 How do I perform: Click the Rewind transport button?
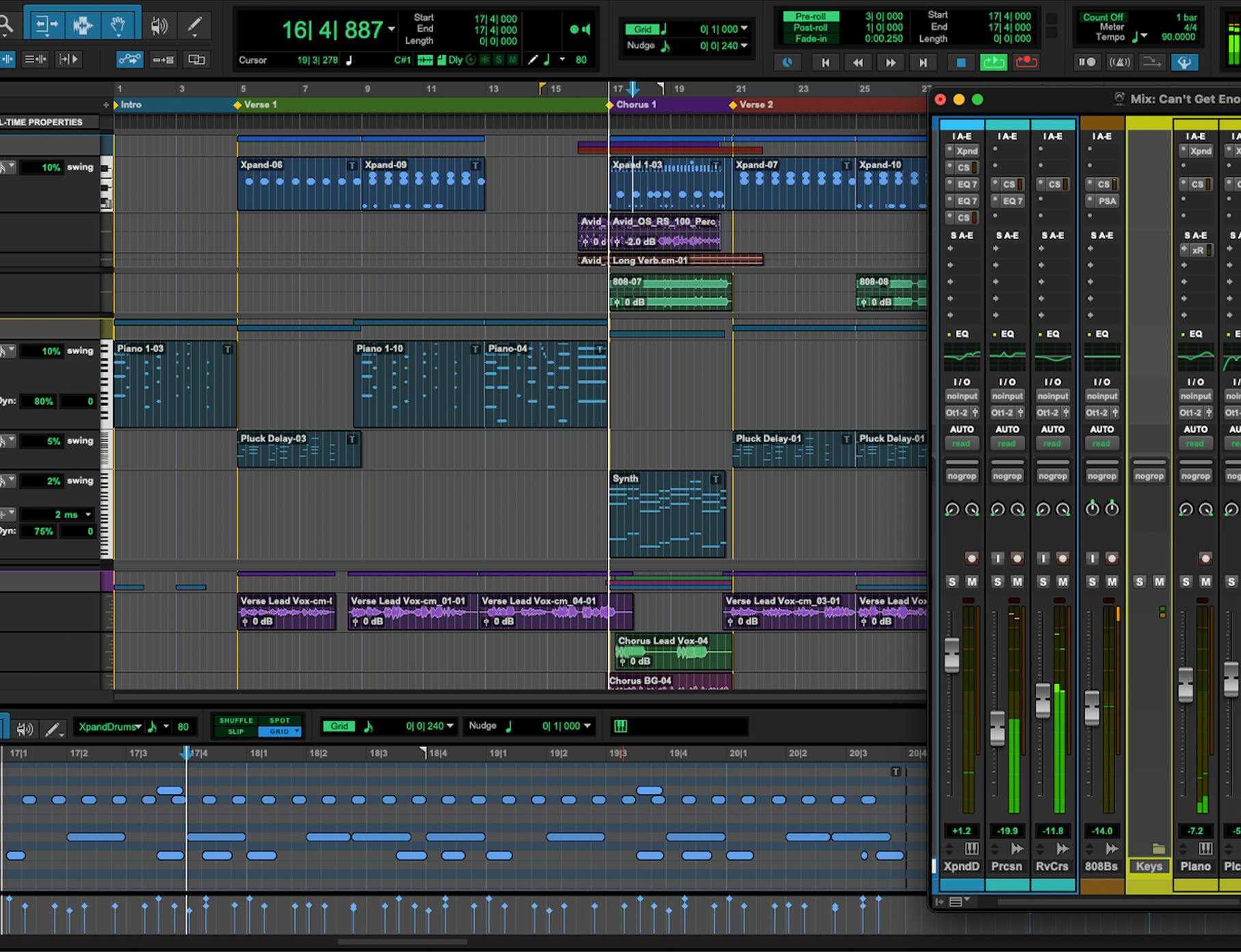click(x=858, y=62)
